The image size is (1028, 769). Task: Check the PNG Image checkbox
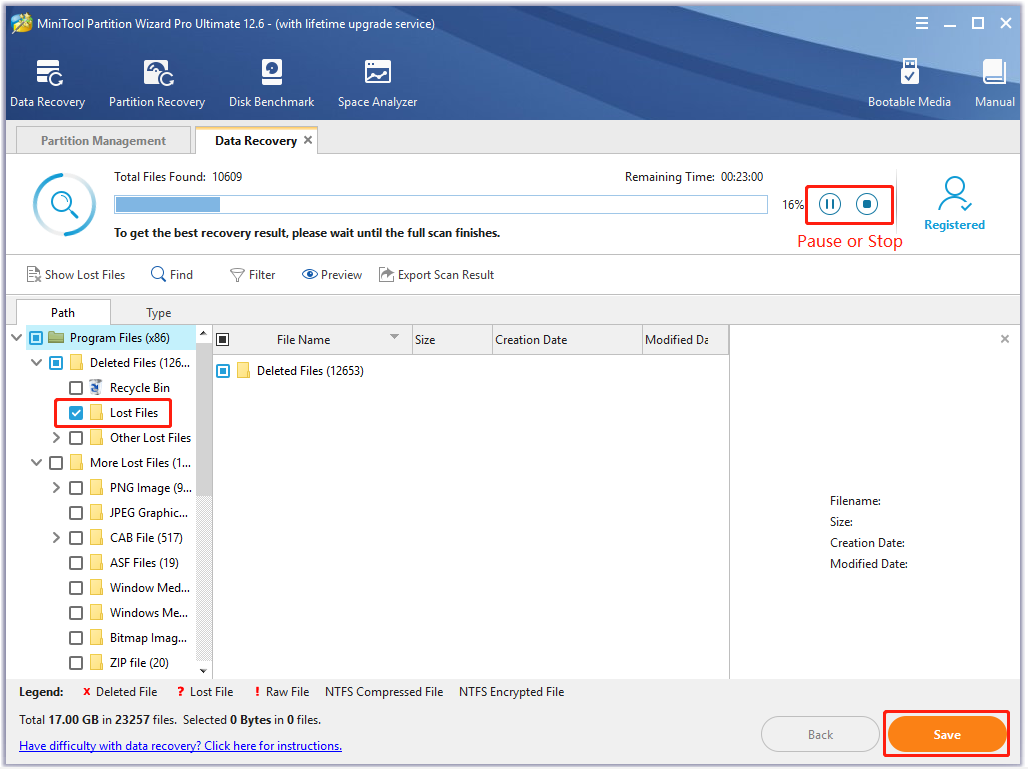[x=76, y=488]
